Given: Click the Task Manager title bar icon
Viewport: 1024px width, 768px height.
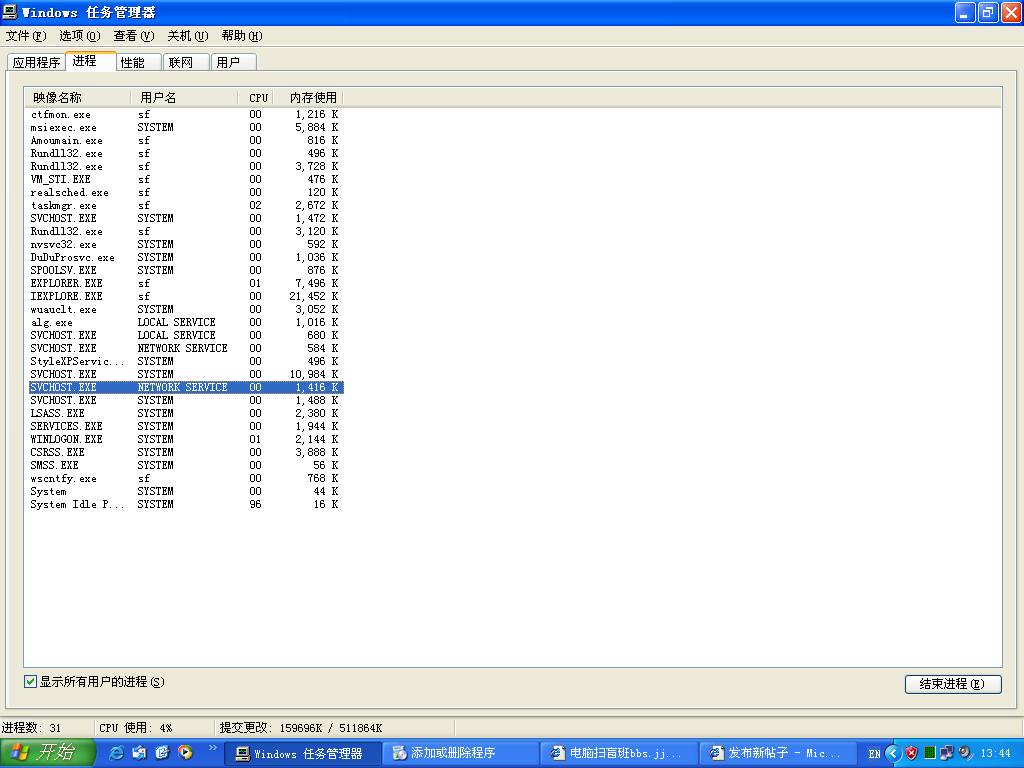Looking at the screenshot, I should [x=10, y=12].
